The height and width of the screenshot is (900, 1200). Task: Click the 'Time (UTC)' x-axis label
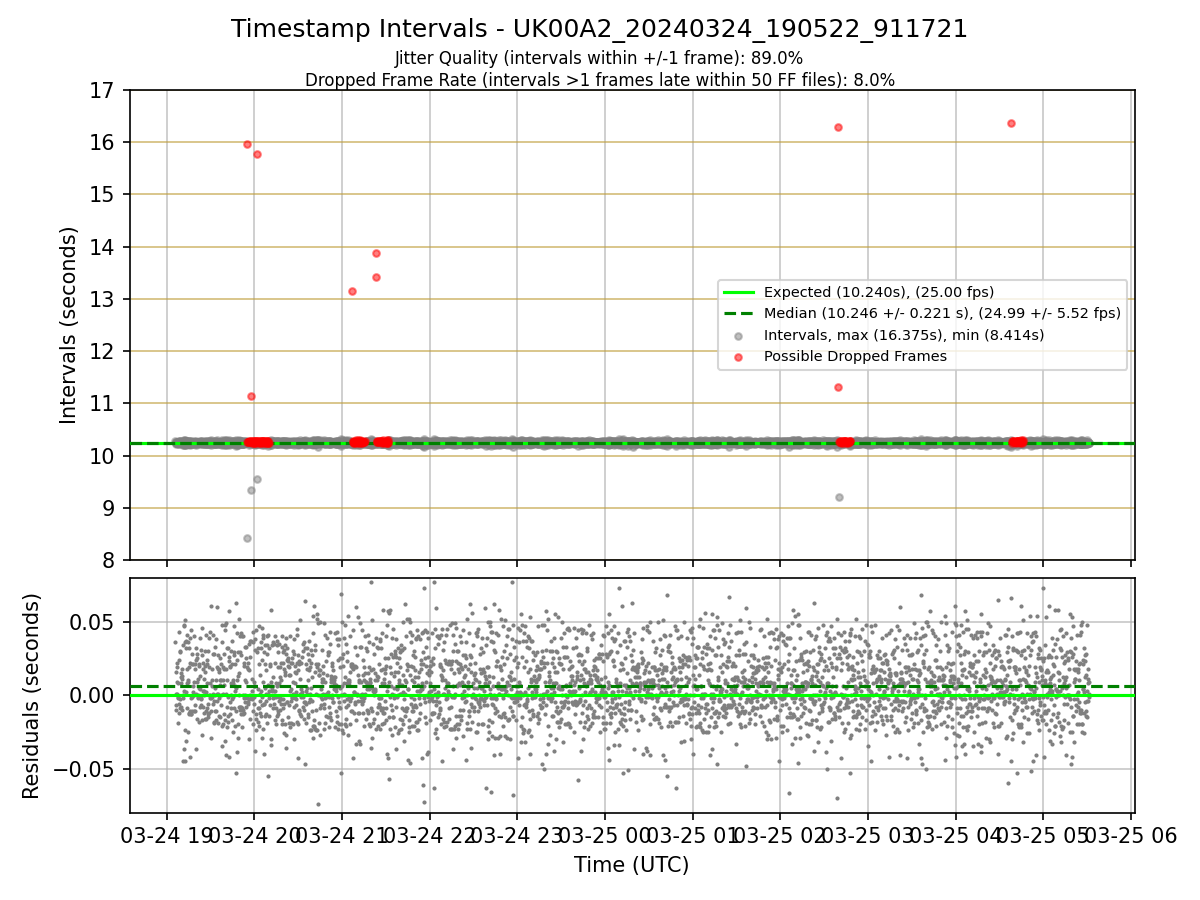tap(631, 865)
